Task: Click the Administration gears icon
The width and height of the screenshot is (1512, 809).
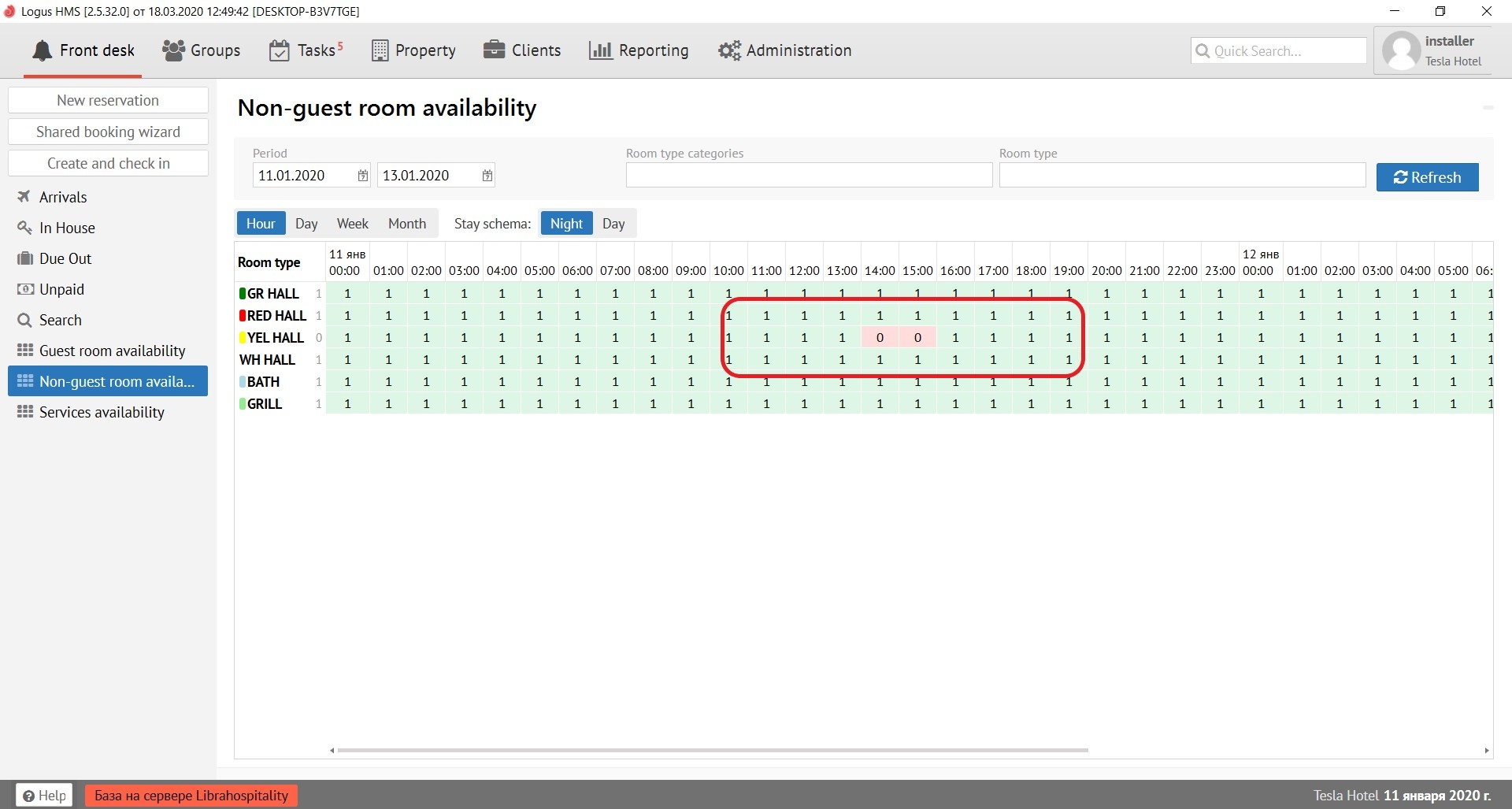Action: pos(729,50)
